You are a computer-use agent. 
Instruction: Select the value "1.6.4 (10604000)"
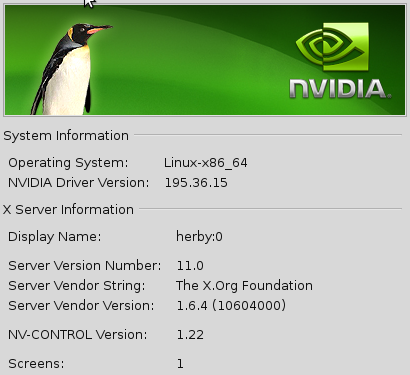[231, 306]
